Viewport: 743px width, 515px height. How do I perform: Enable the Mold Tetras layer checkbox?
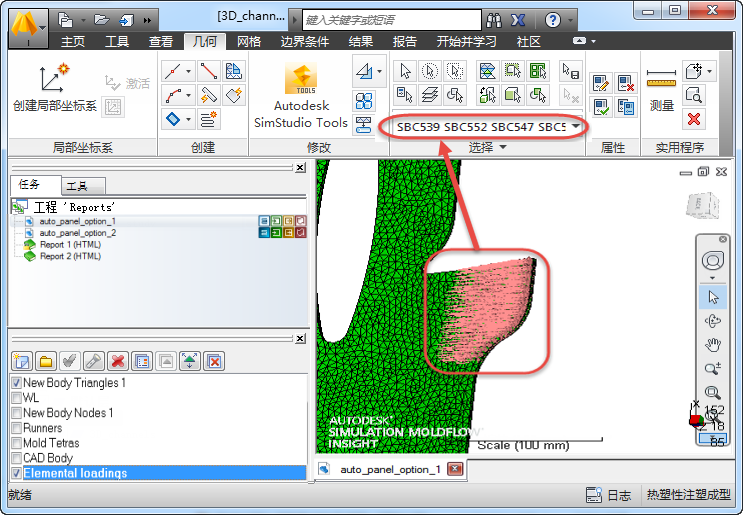[x=17, y=443]
